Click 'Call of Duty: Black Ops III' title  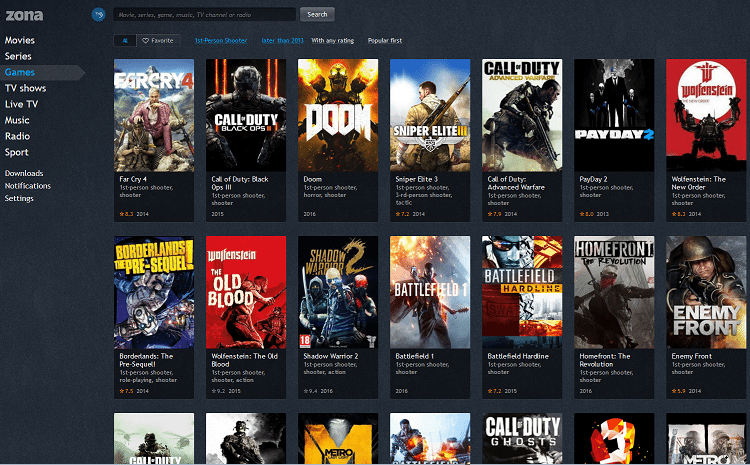point(240,183)
